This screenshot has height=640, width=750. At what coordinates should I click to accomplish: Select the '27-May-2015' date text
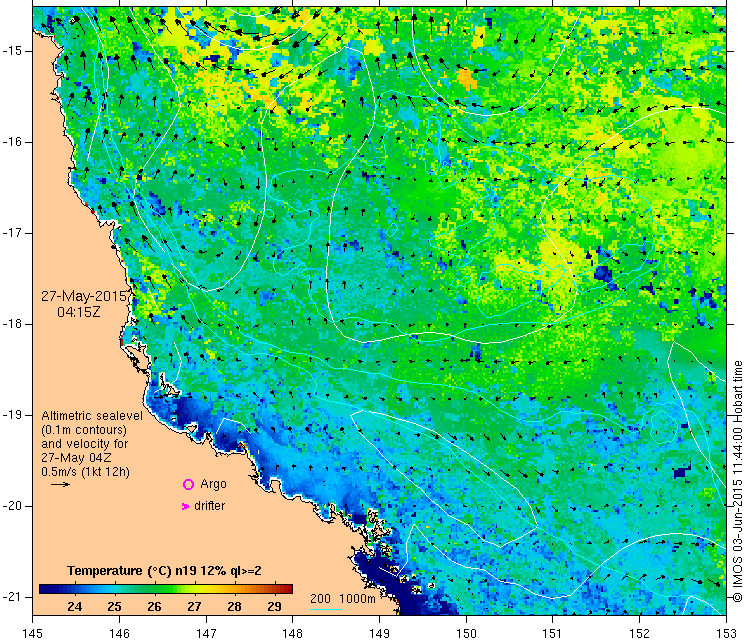click(x=83, y=296)
